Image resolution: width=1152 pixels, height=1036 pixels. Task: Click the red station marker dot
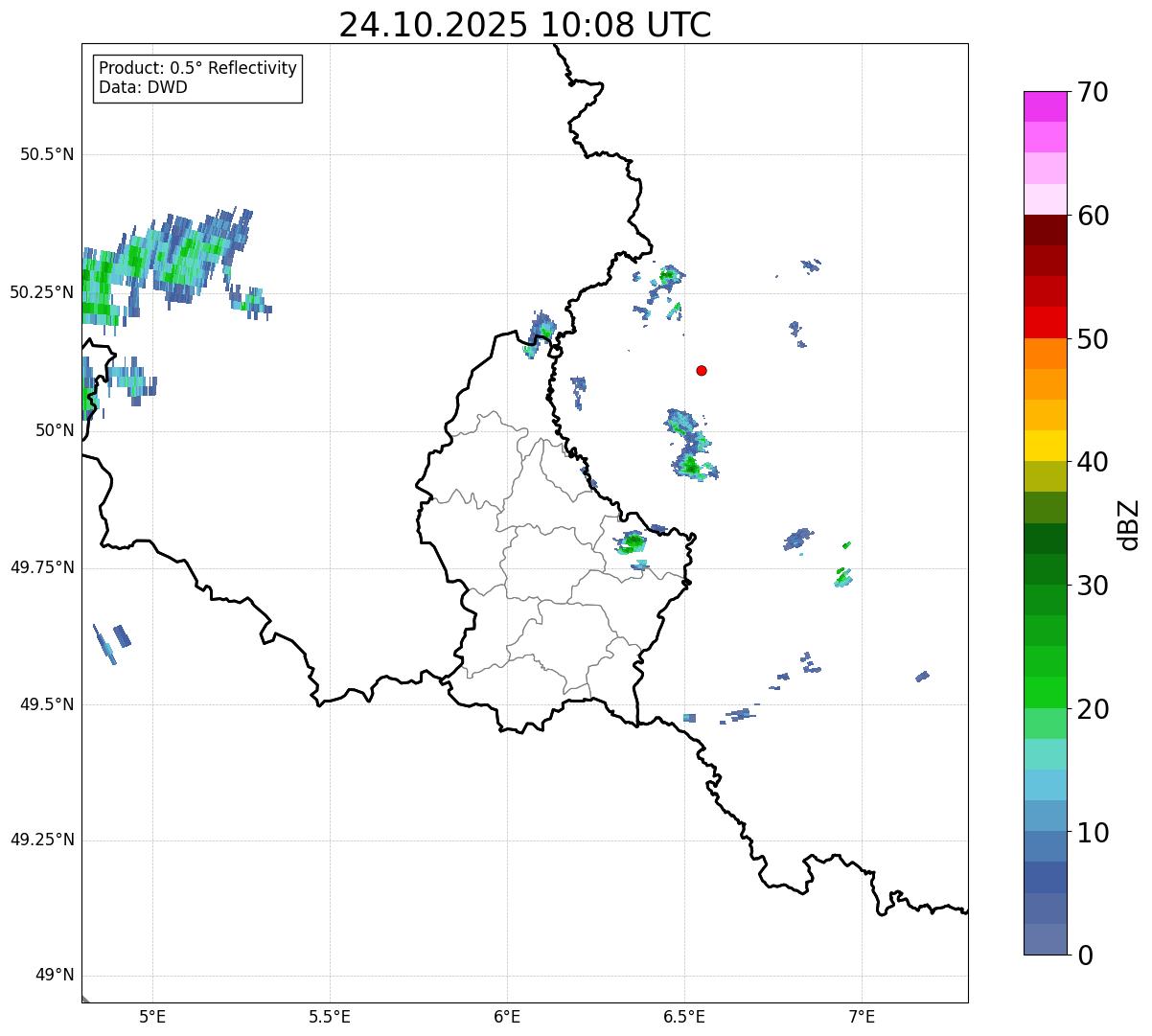point(702,370)
